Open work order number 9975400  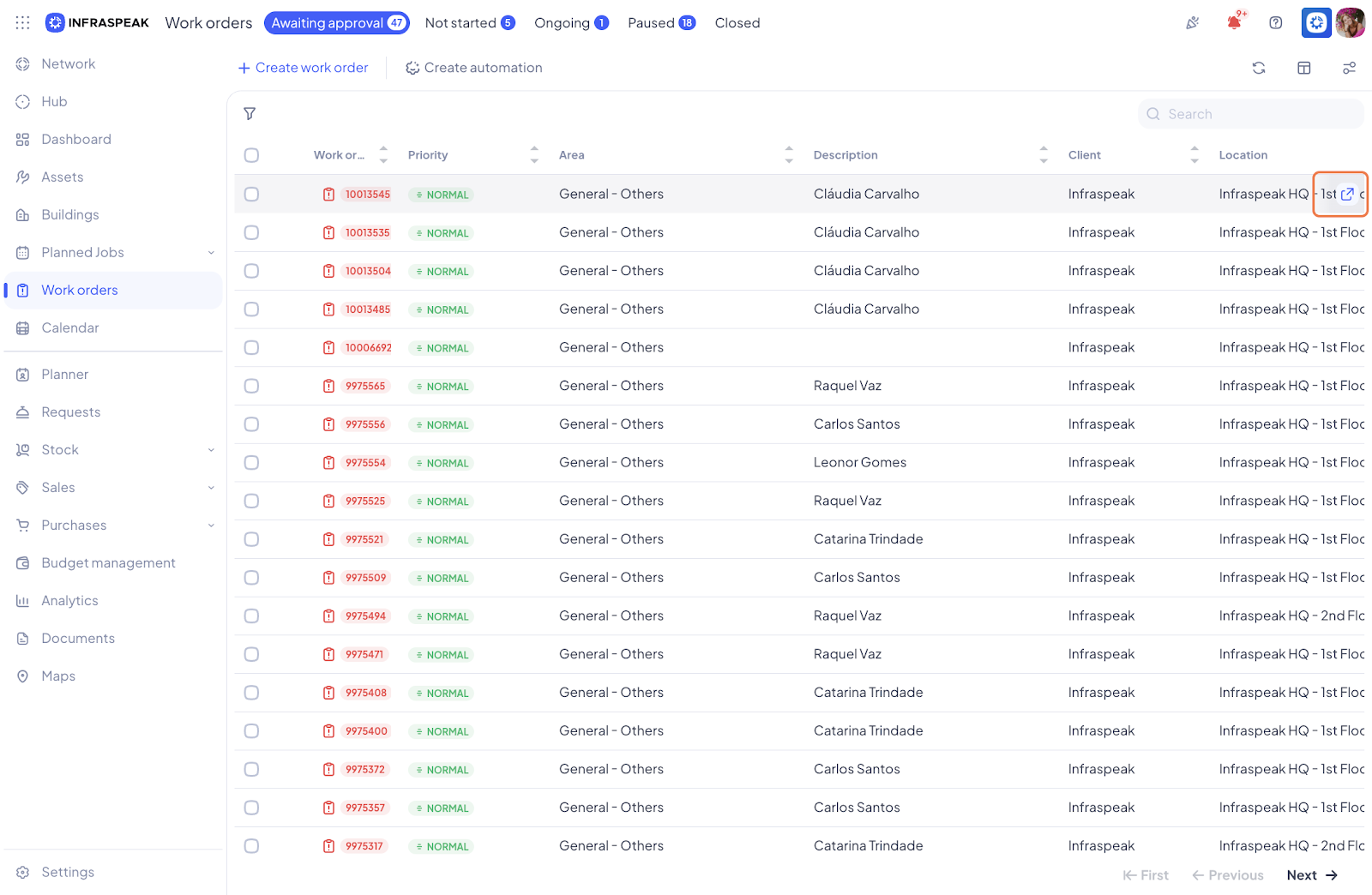[367, 731]
